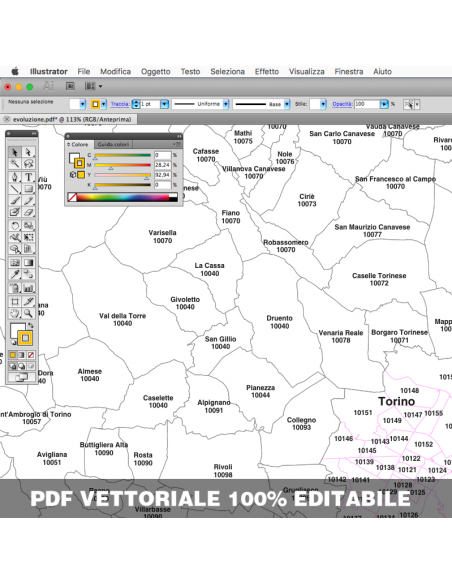
Task: Select the Artboard tool
Action: 15,301
